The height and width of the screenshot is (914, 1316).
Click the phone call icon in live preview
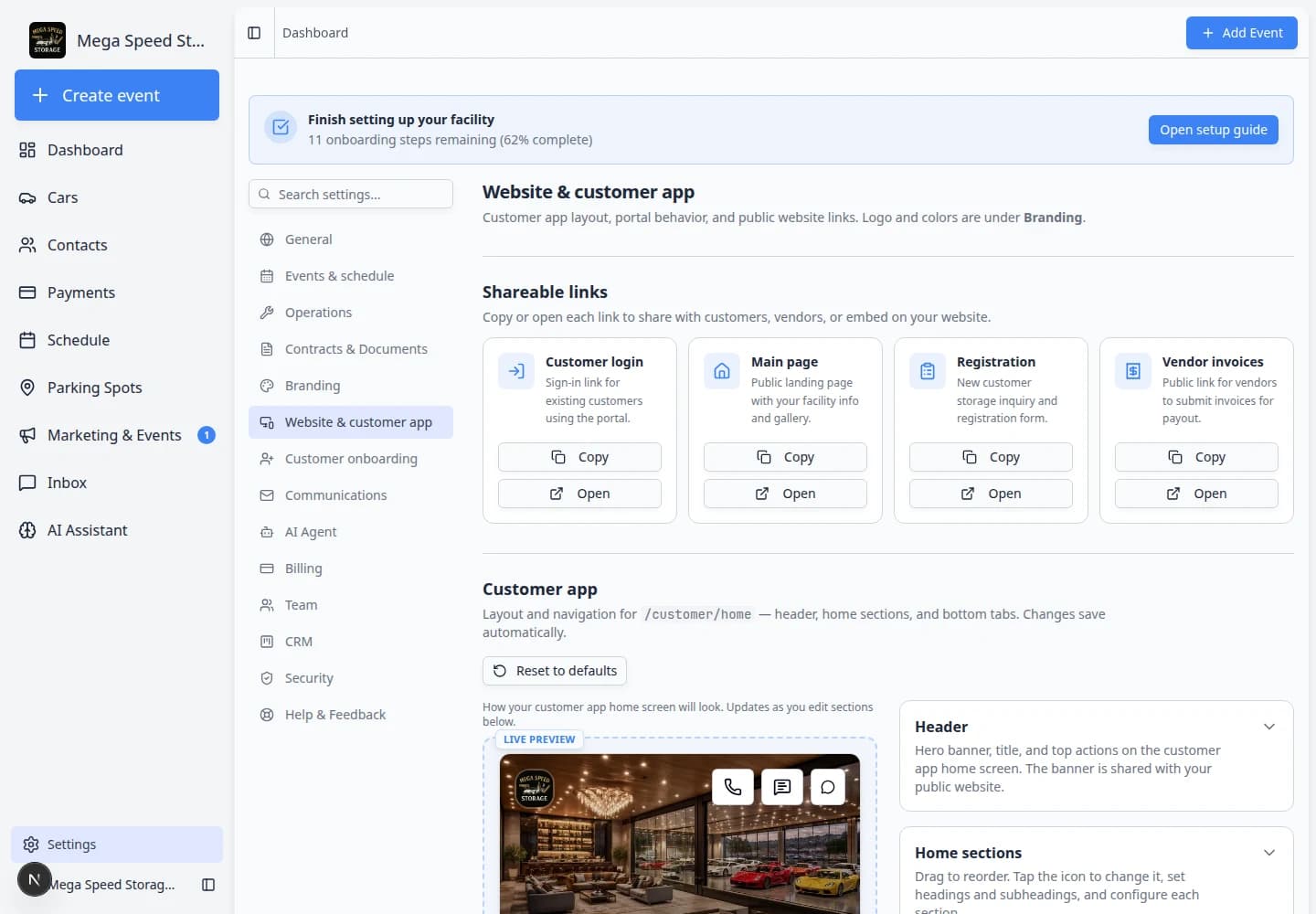[733, 786]
